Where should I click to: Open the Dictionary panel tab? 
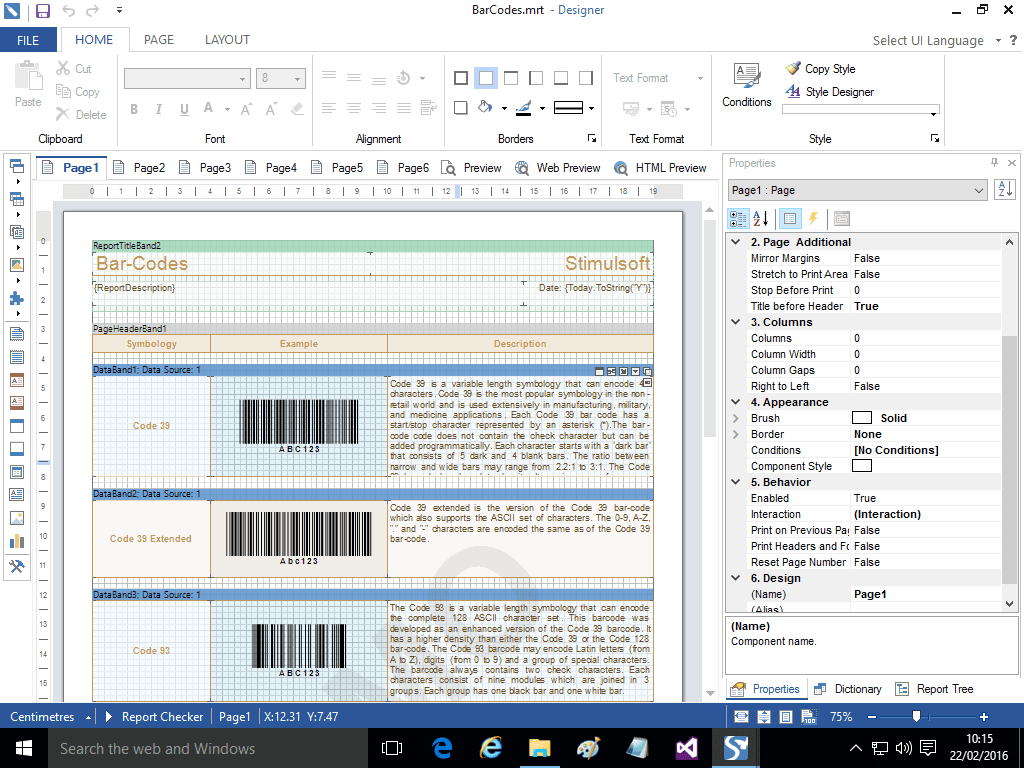point(848,689)
